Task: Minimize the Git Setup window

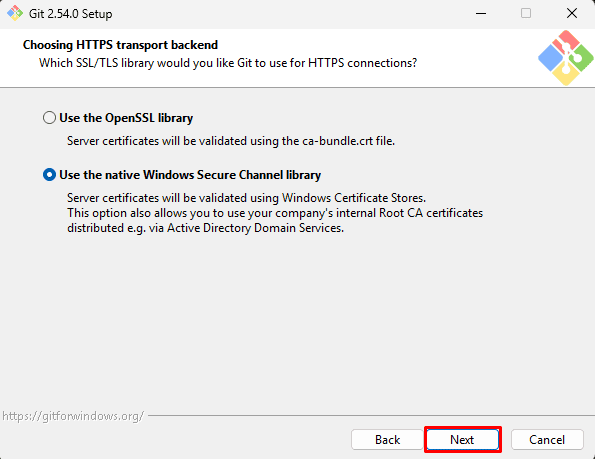Action: (481, 13)
